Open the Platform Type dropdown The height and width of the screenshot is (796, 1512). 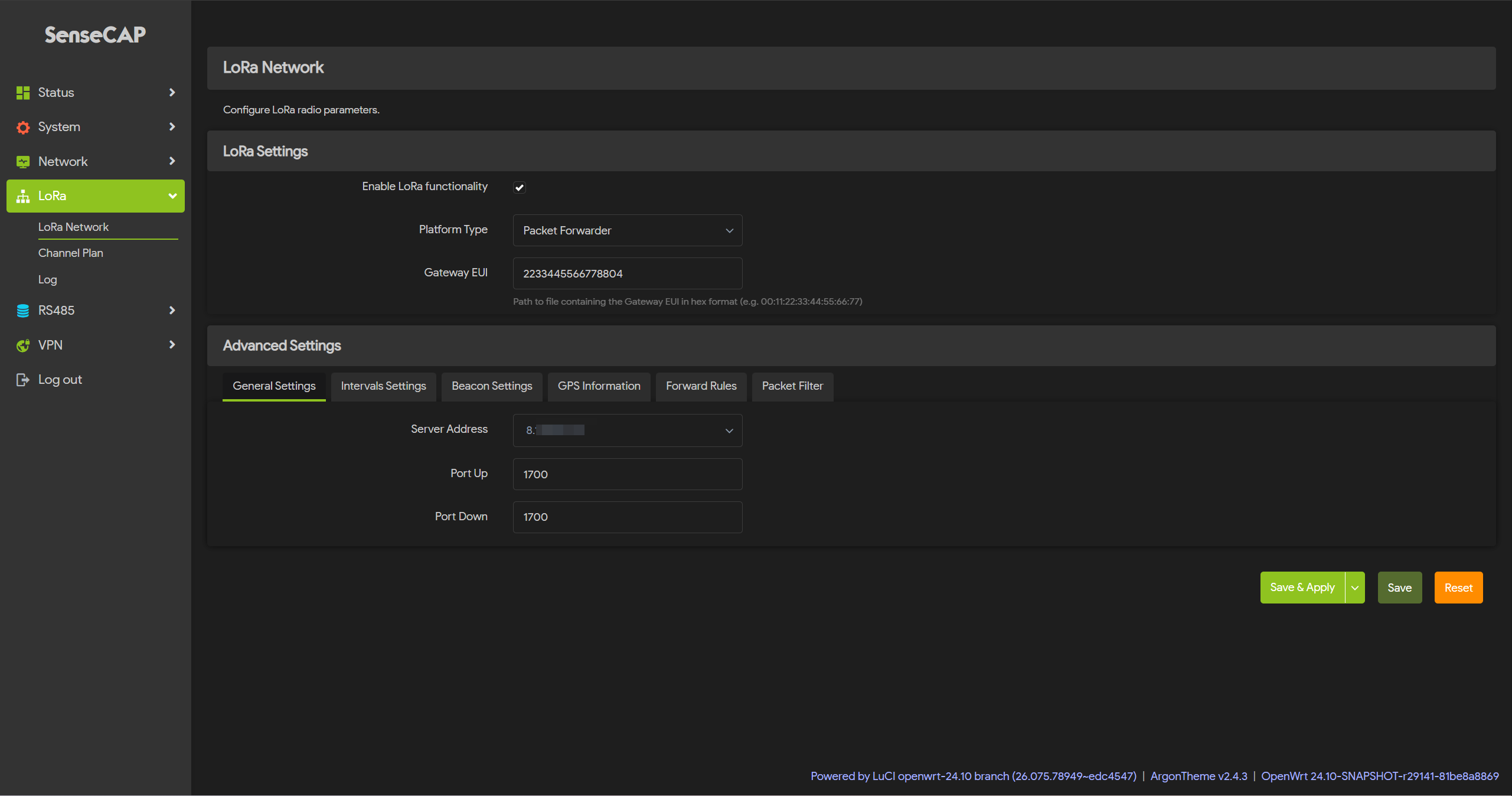coord(627,230)
